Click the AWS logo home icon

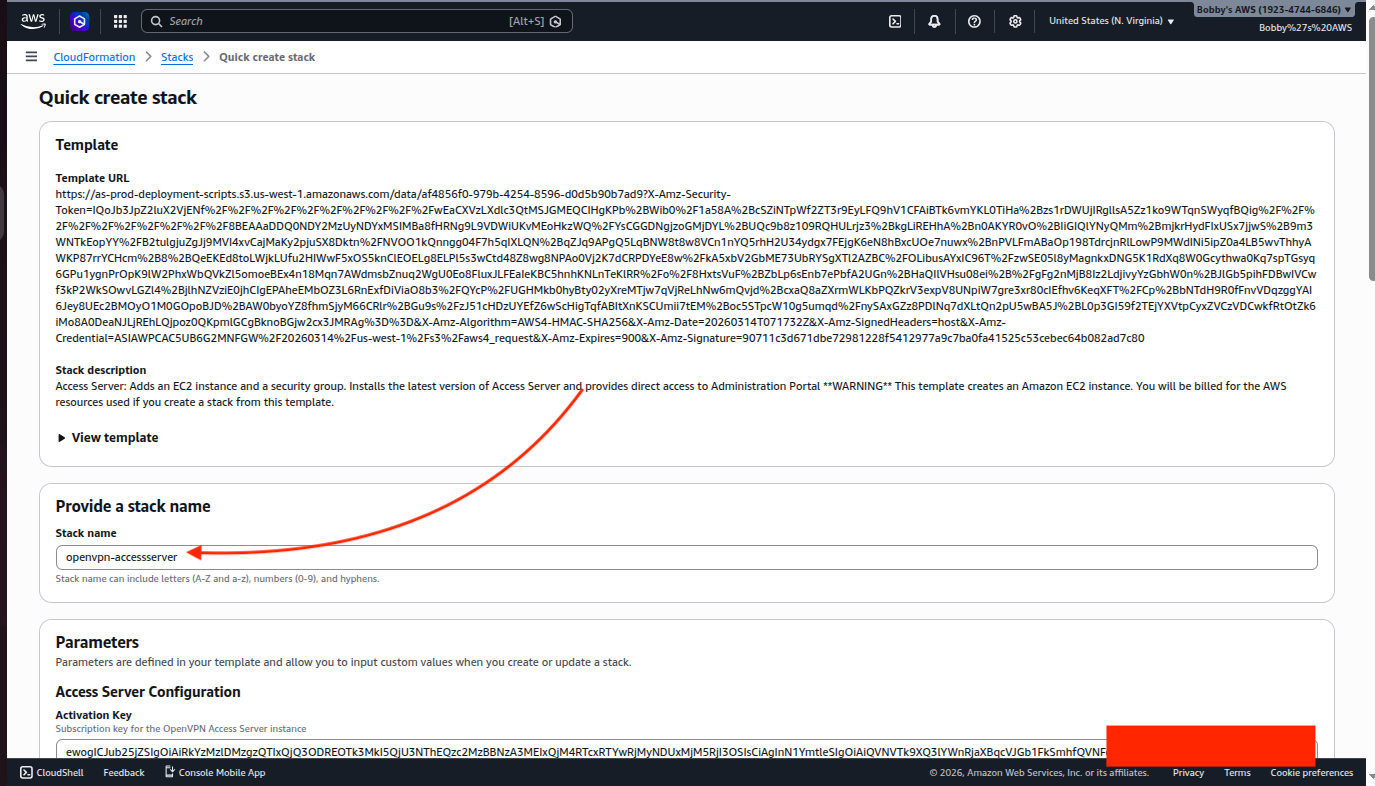coord(36,21)
